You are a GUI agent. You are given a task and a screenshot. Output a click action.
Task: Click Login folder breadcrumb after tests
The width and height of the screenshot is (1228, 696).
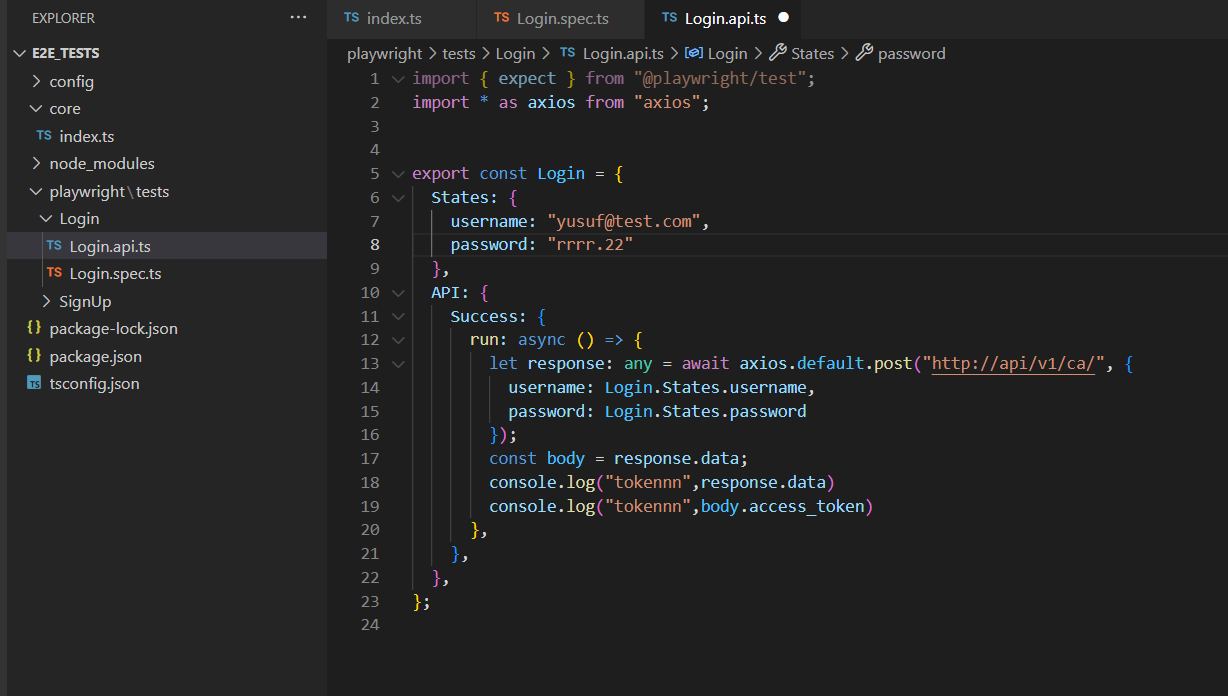coord(515,53)
